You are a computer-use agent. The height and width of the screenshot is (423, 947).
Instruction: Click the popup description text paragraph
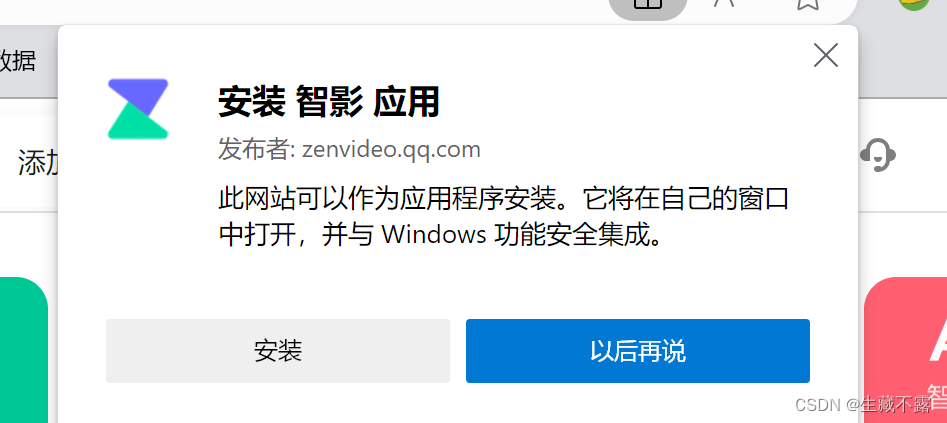504,217
